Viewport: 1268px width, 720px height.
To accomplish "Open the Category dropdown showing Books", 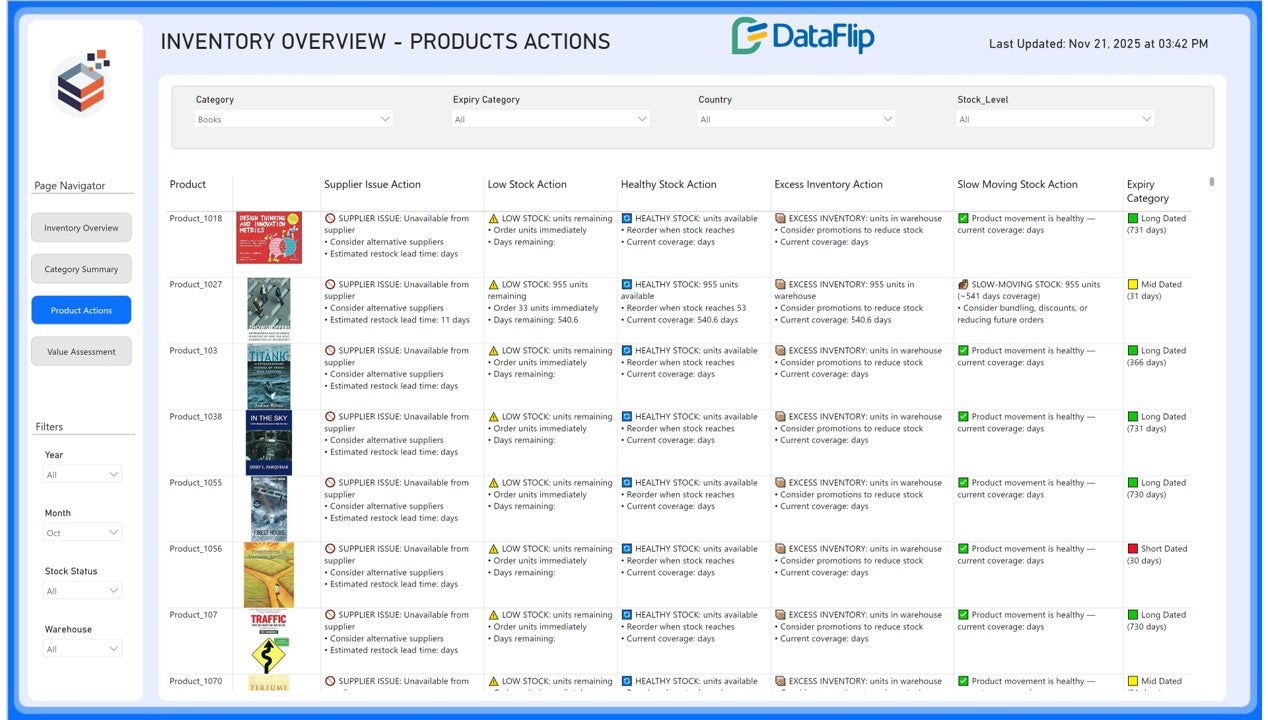I will (294, 119).
